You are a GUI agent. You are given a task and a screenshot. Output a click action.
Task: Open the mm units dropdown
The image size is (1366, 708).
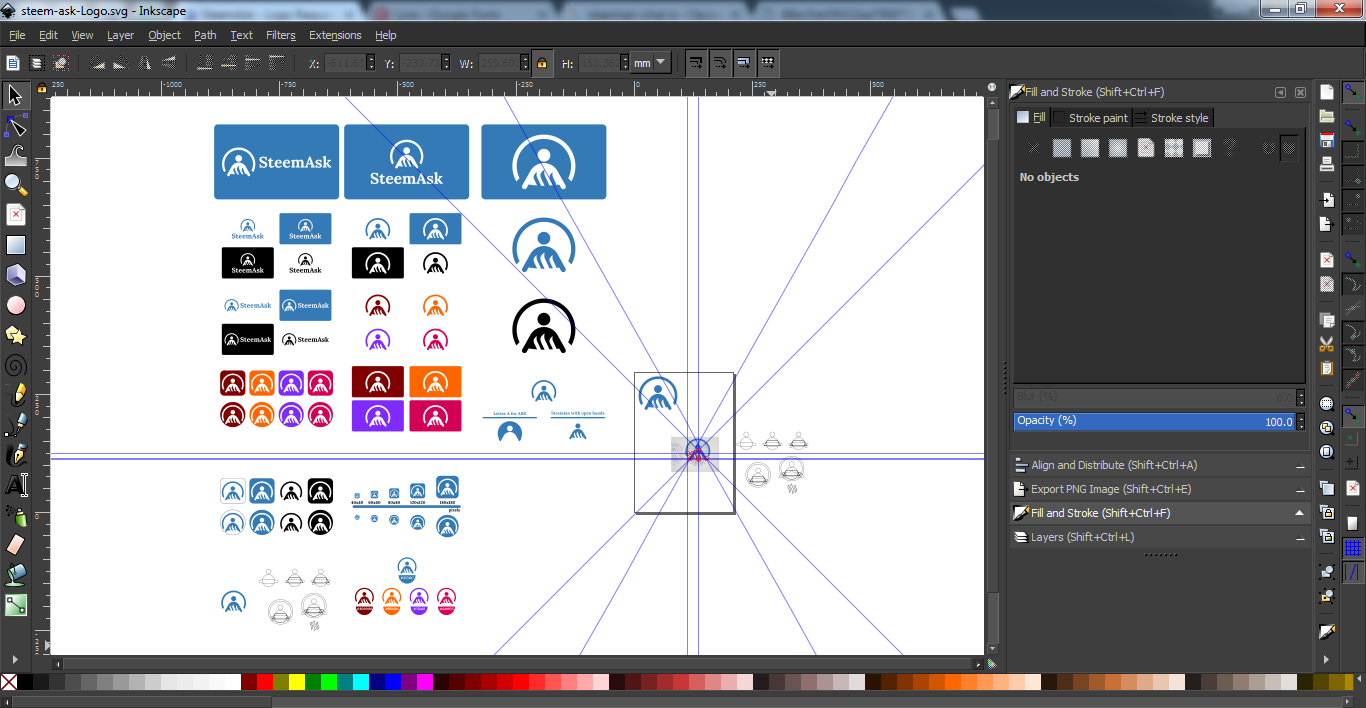click(650, 63)
